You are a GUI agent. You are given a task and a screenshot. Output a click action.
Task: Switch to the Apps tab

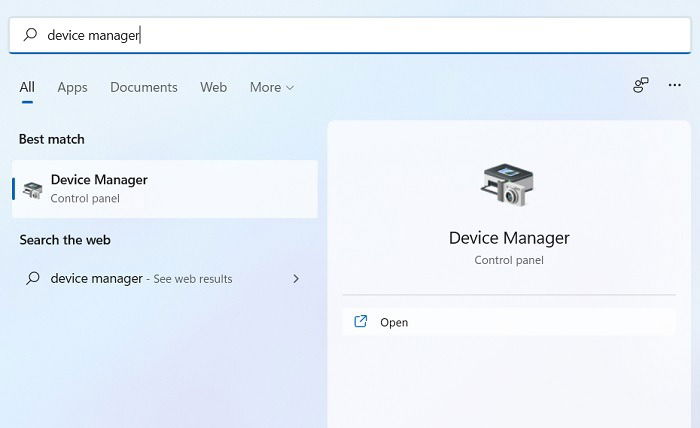point(72,87)
